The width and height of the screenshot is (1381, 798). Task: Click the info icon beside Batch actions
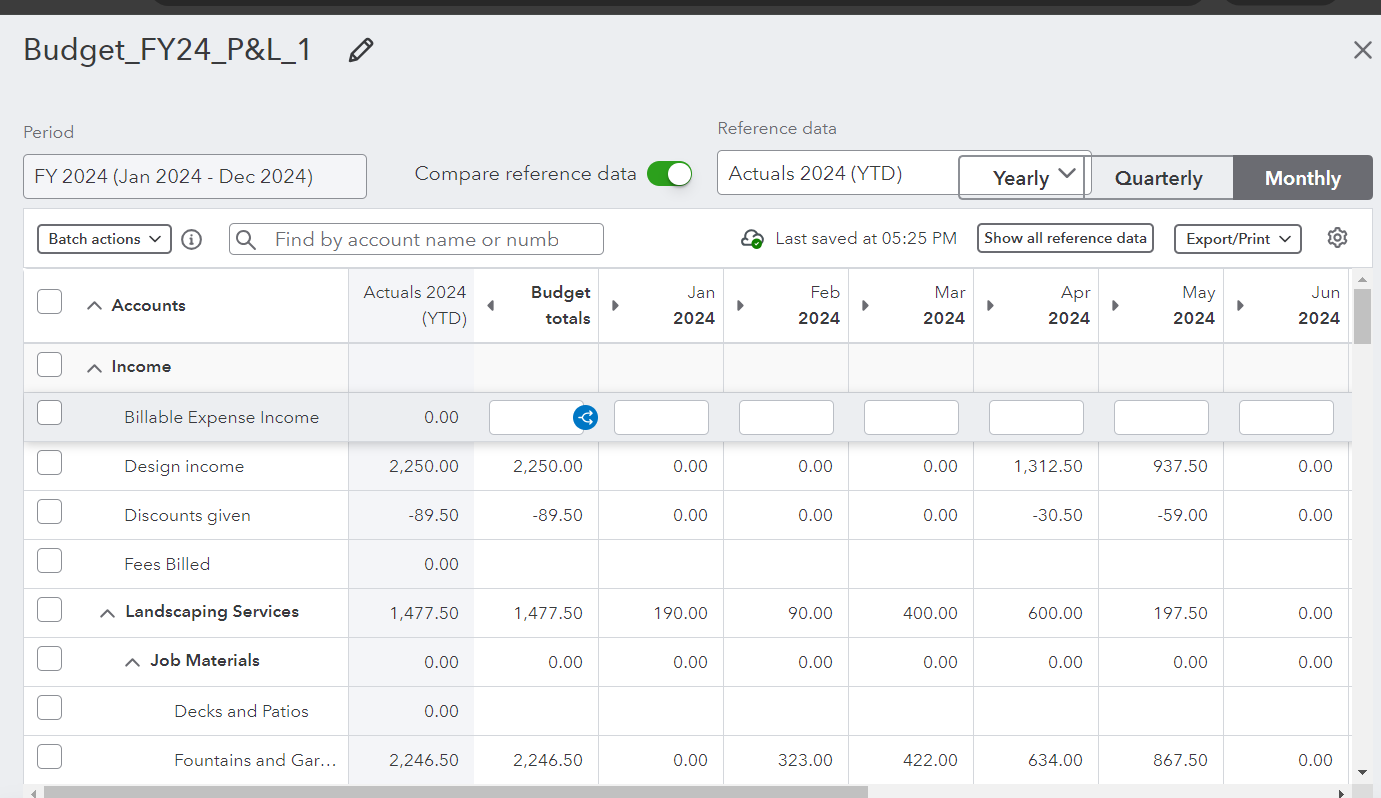191,238
